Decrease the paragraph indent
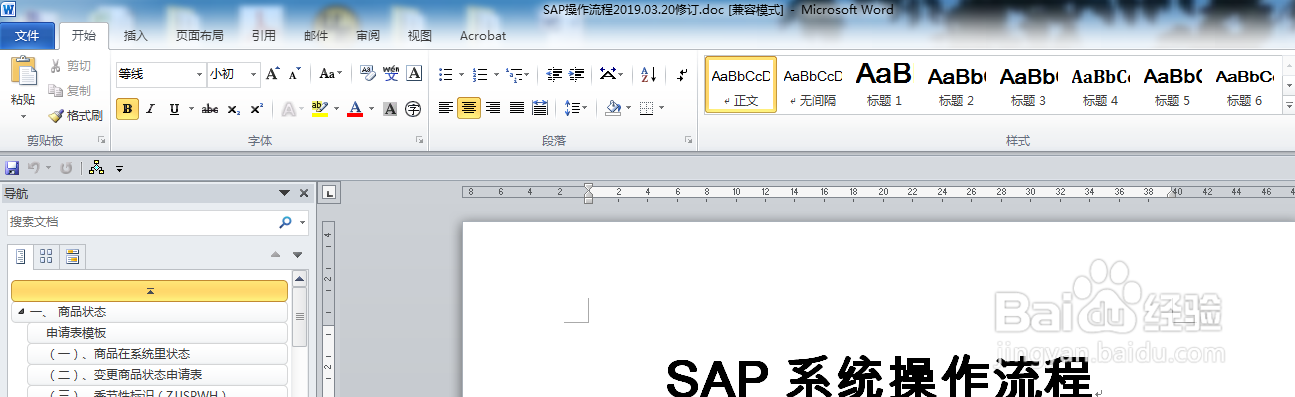The width and height of the screenshot is (1295, 397). 554,74
